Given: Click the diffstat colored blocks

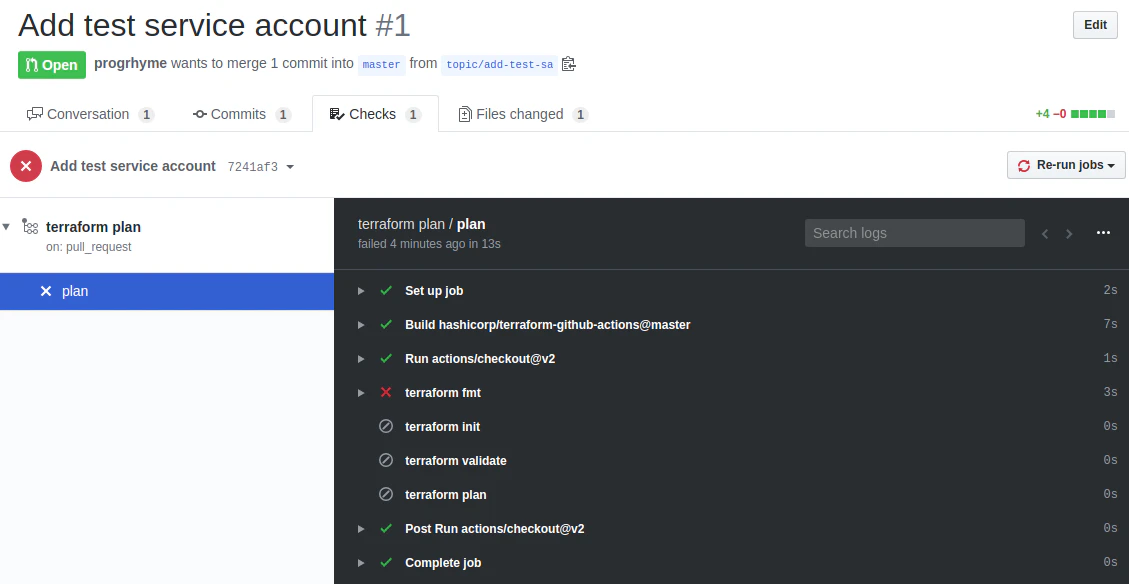Looking at the screenshot, I should pos(1093,114).
